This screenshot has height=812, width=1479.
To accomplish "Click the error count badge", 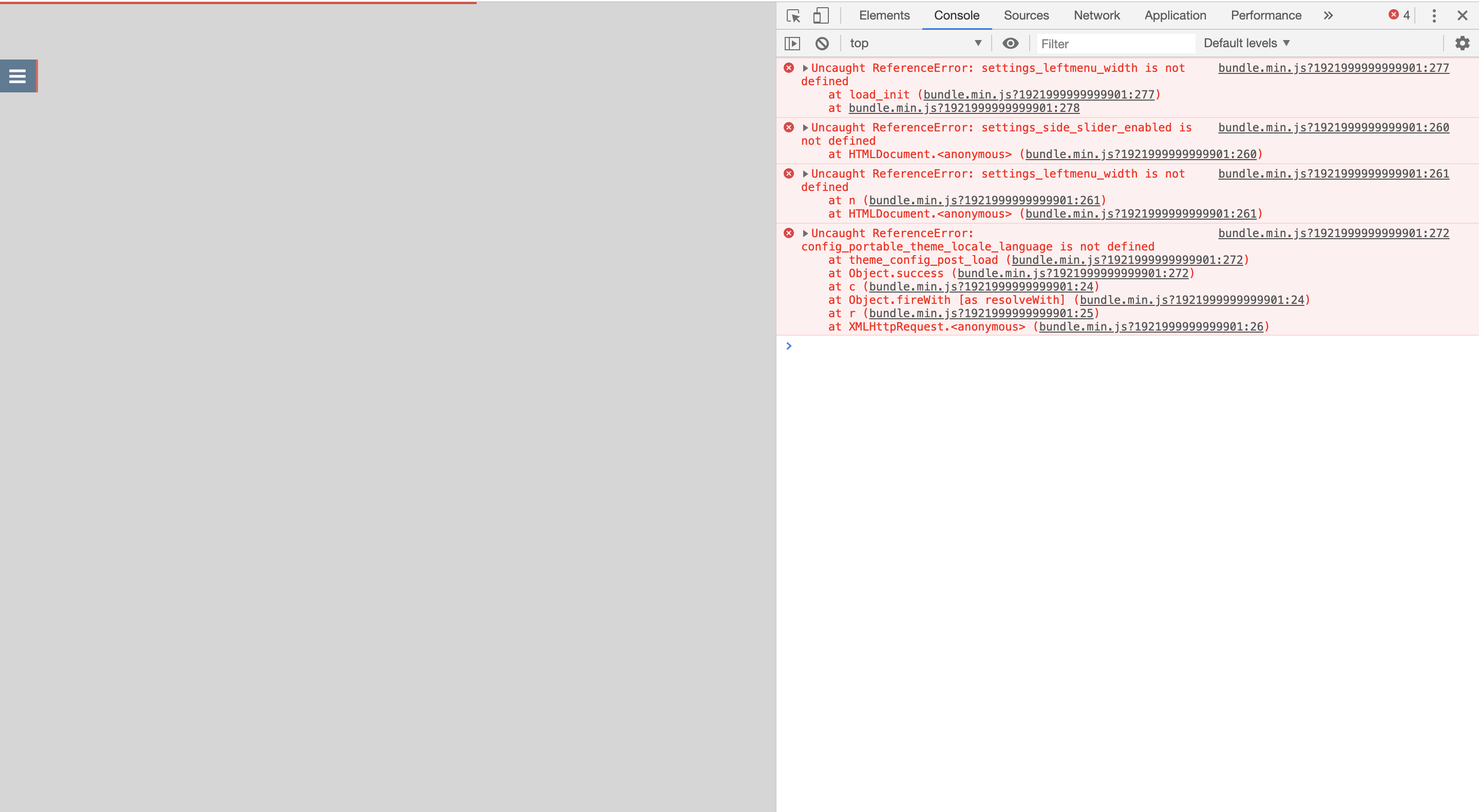I will (x=1398, y=14).
